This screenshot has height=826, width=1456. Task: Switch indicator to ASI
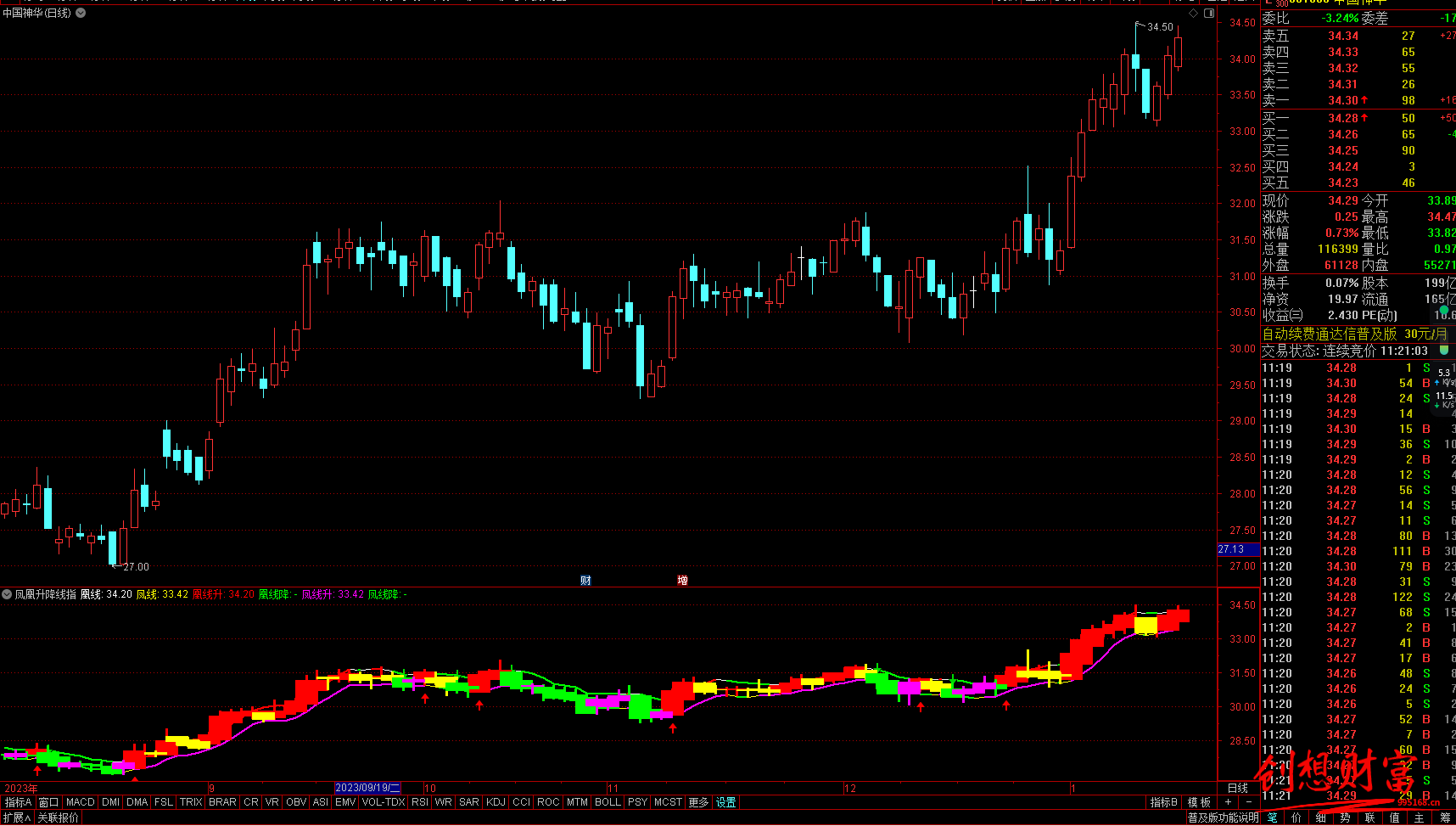pos(320,802)
